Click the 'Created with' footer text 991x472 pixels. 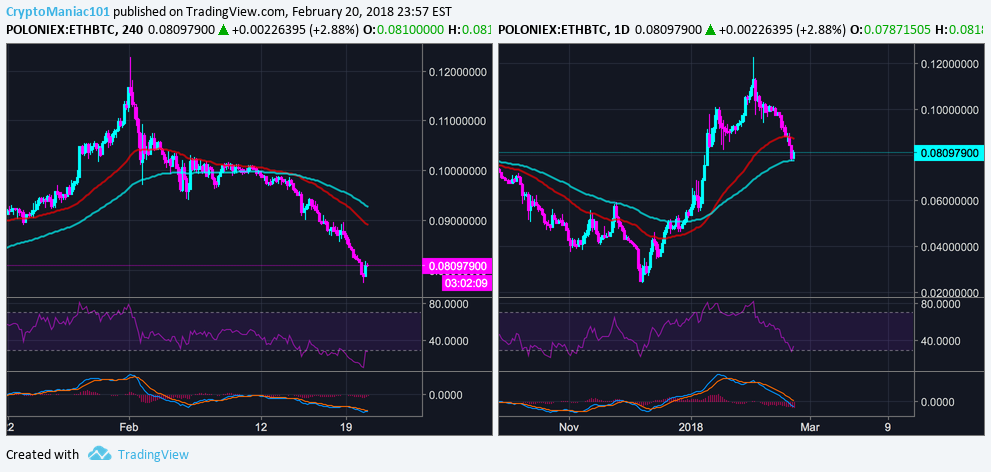pyautogui.click(x=42, y=454)
